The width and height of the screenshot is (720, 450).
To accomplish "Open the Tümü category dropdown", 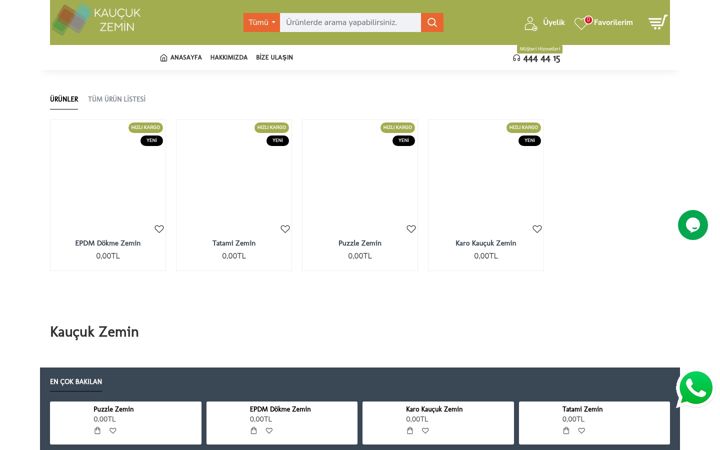I will point(262,22).
